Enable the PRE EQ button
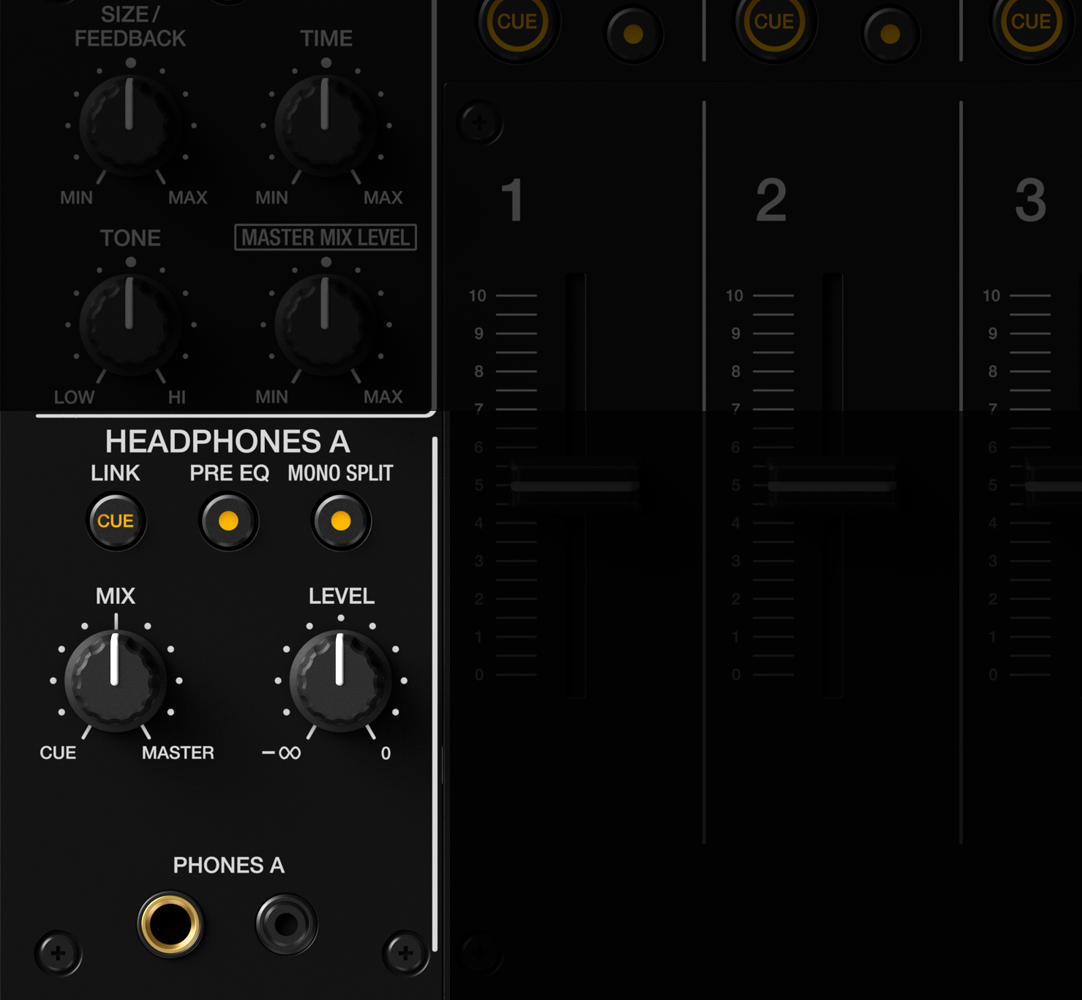1082x1000 pixels. [228, 521]
